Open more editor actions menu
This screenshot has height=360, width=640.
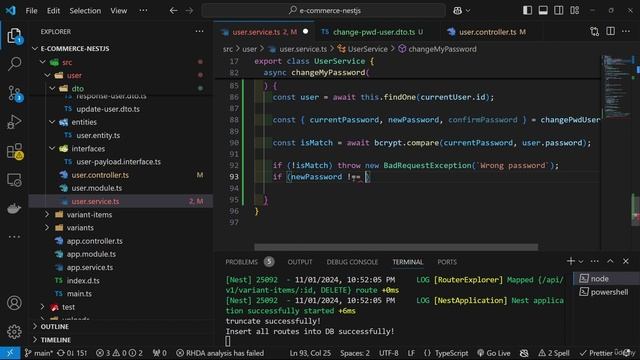[626, 31]
